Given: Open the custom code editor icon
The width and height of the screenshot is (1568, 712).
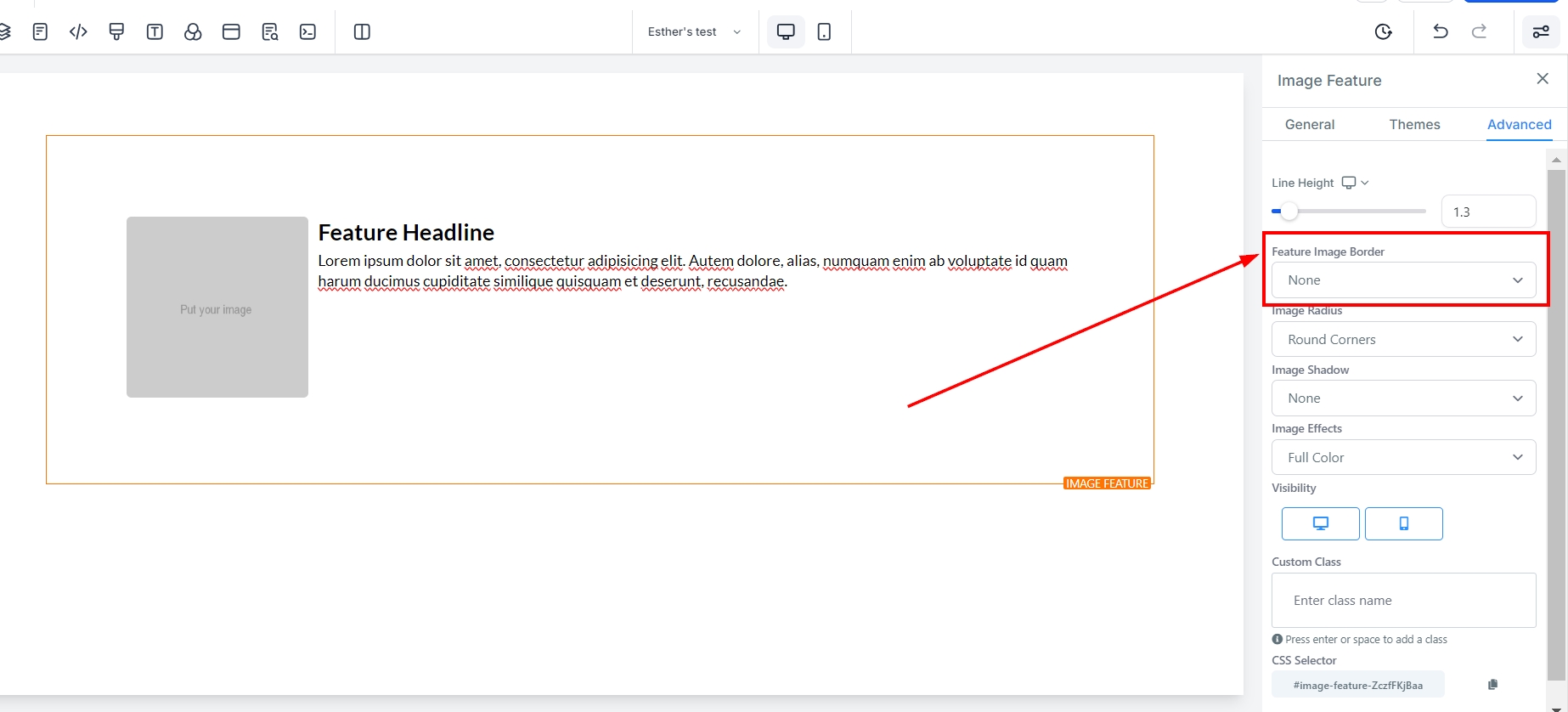Looking at the screenshot, I should pos(78,32).
